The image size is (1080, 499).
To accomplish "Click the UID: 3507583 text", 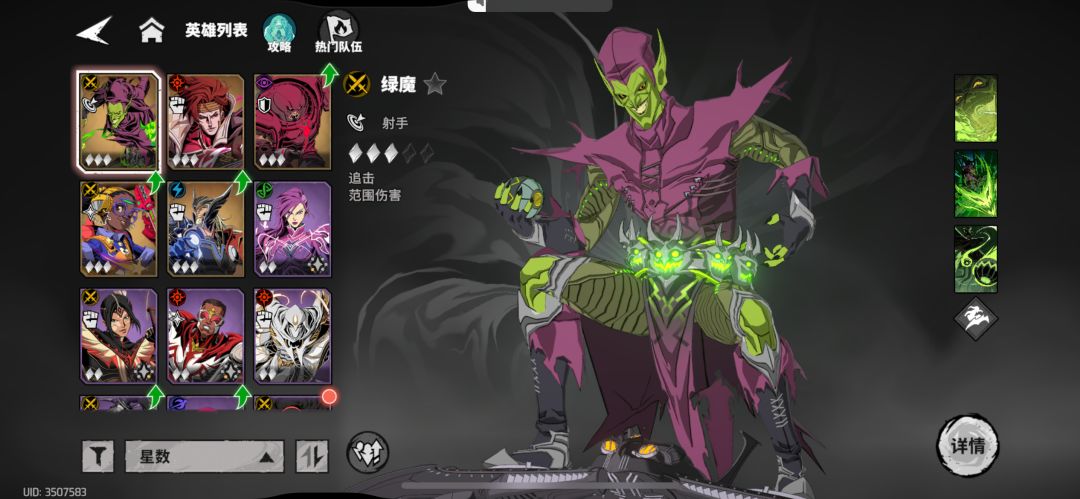I will point(55,492).
